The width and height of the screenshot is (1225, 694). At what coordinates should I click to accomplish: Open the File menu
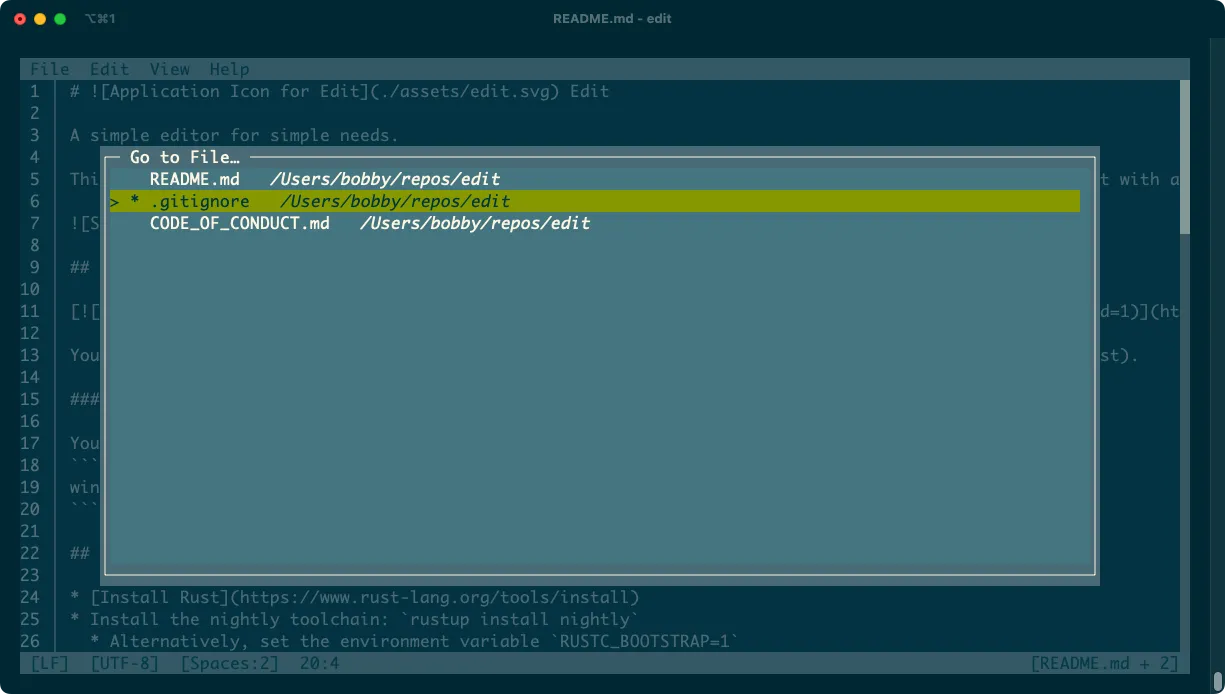coord(49,69)
